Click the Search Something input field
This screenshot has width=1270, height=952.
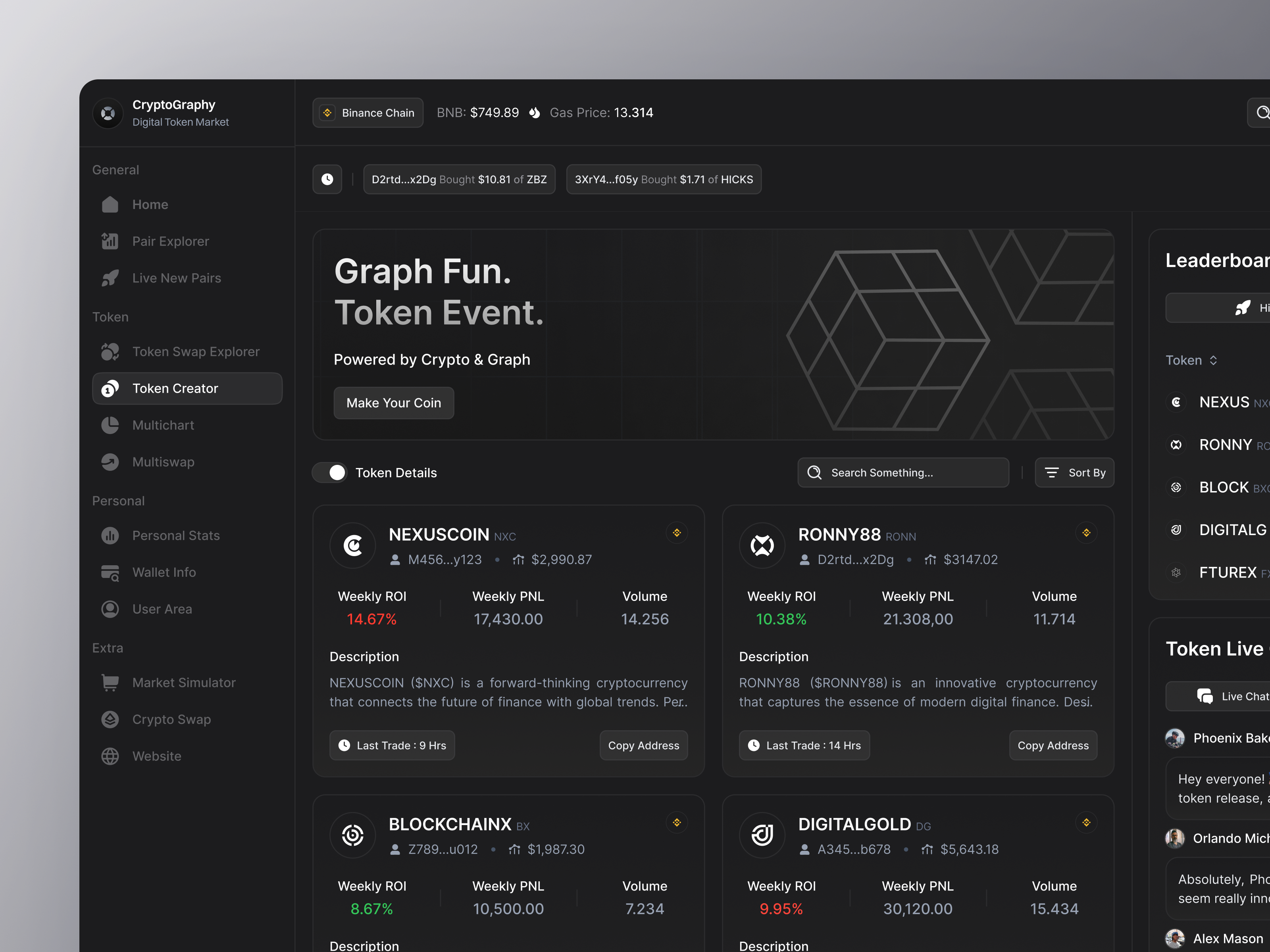(903, 472)
